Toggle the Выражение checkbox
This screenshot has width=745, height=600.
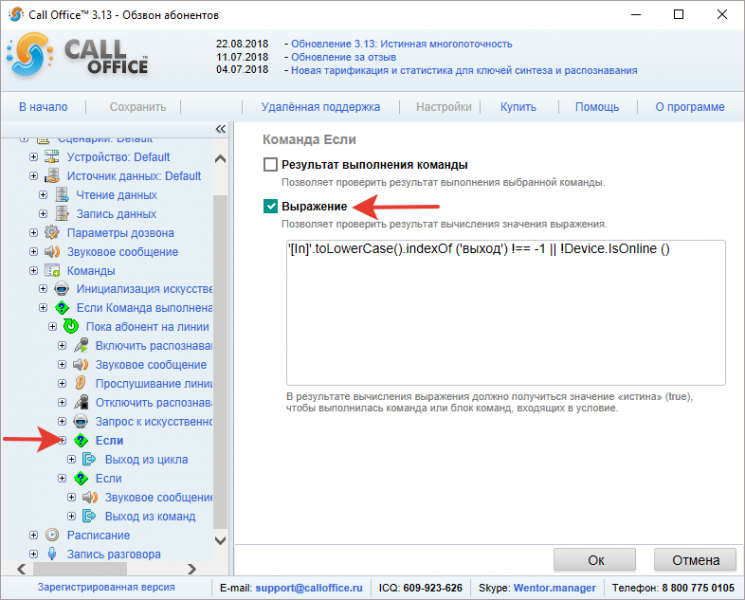point(270,206)
